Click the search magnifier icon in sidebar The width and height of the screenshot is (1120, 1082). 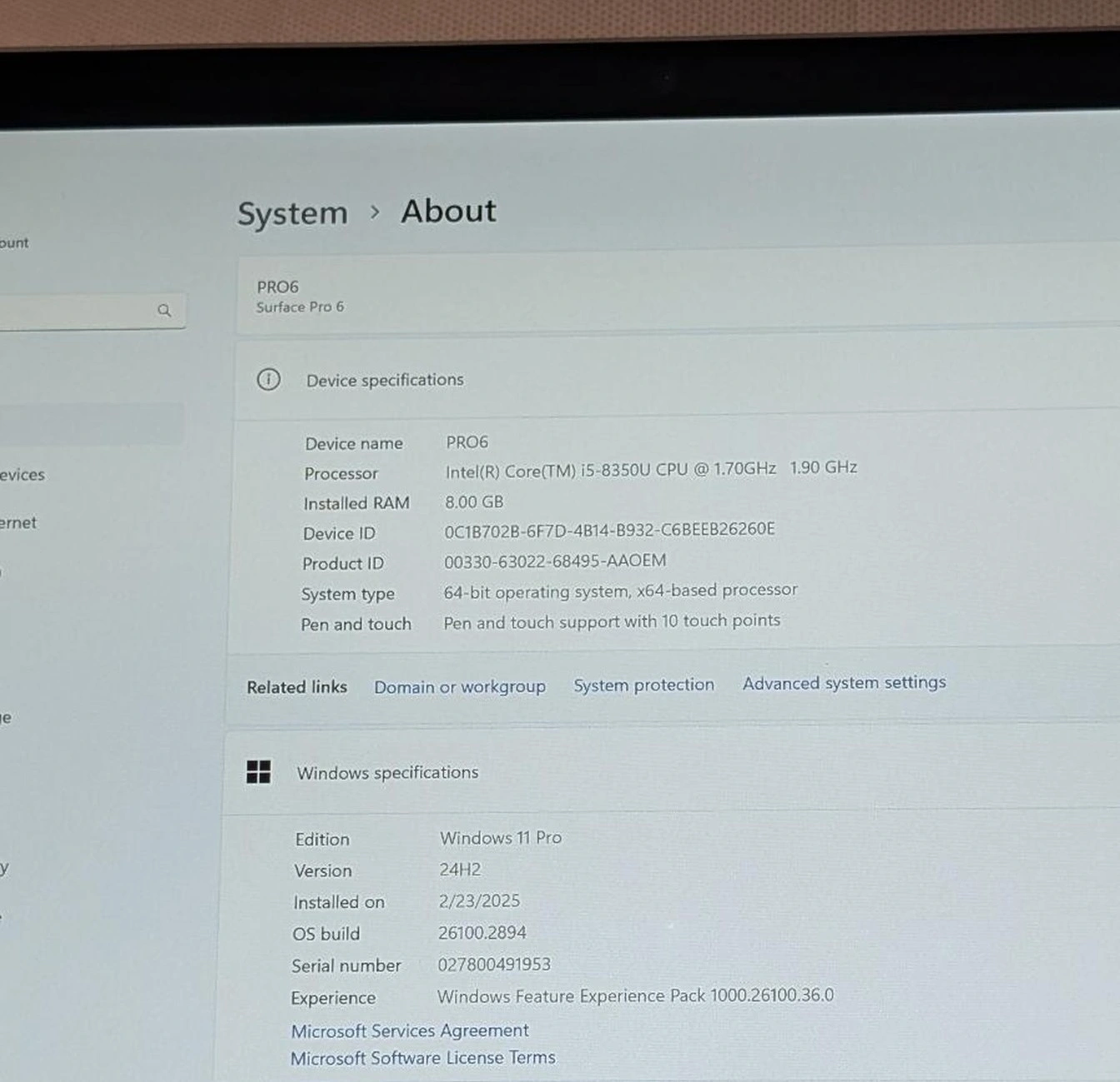[x=164, y=311]
